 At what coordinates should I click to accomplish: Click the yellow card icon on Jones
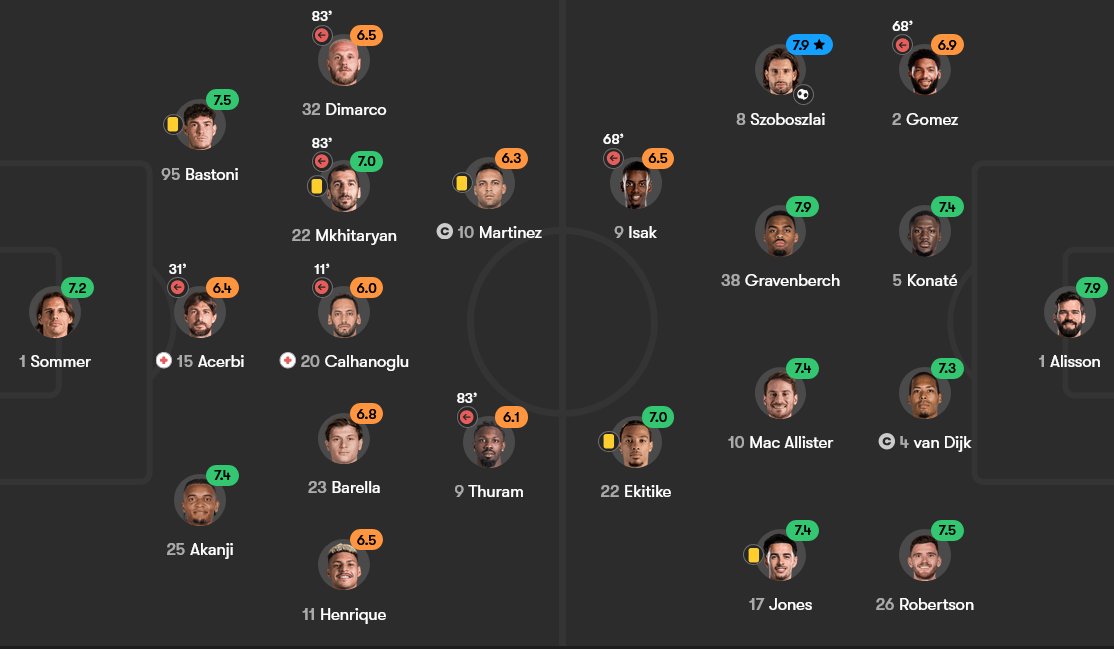point(752,554)
